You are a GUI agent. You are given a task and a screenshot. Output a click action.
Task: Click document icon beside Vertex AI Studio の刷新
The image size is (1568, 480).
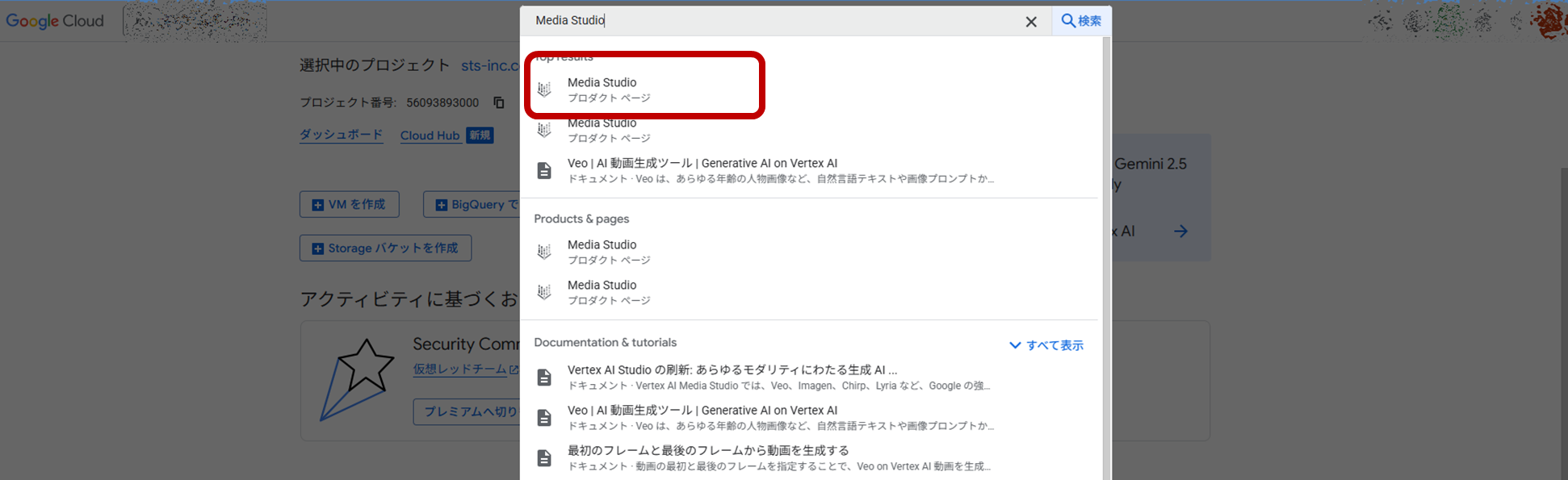point(545,378)
